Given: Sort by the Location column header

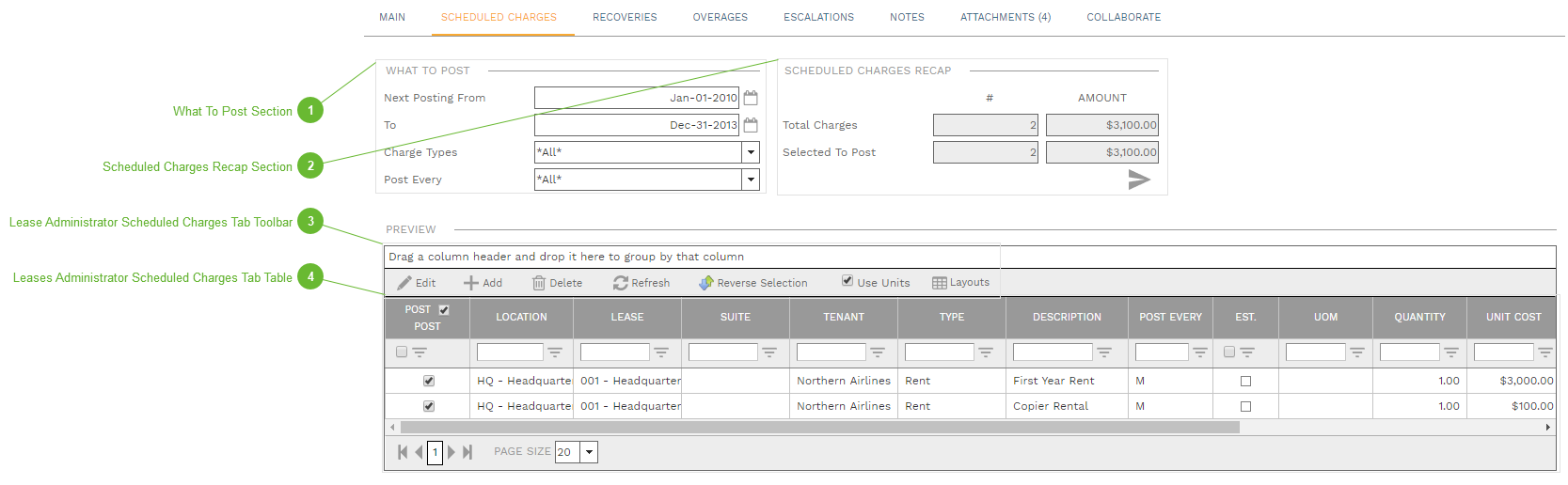Looking at the screenshot, I should [x=521, y=318].
